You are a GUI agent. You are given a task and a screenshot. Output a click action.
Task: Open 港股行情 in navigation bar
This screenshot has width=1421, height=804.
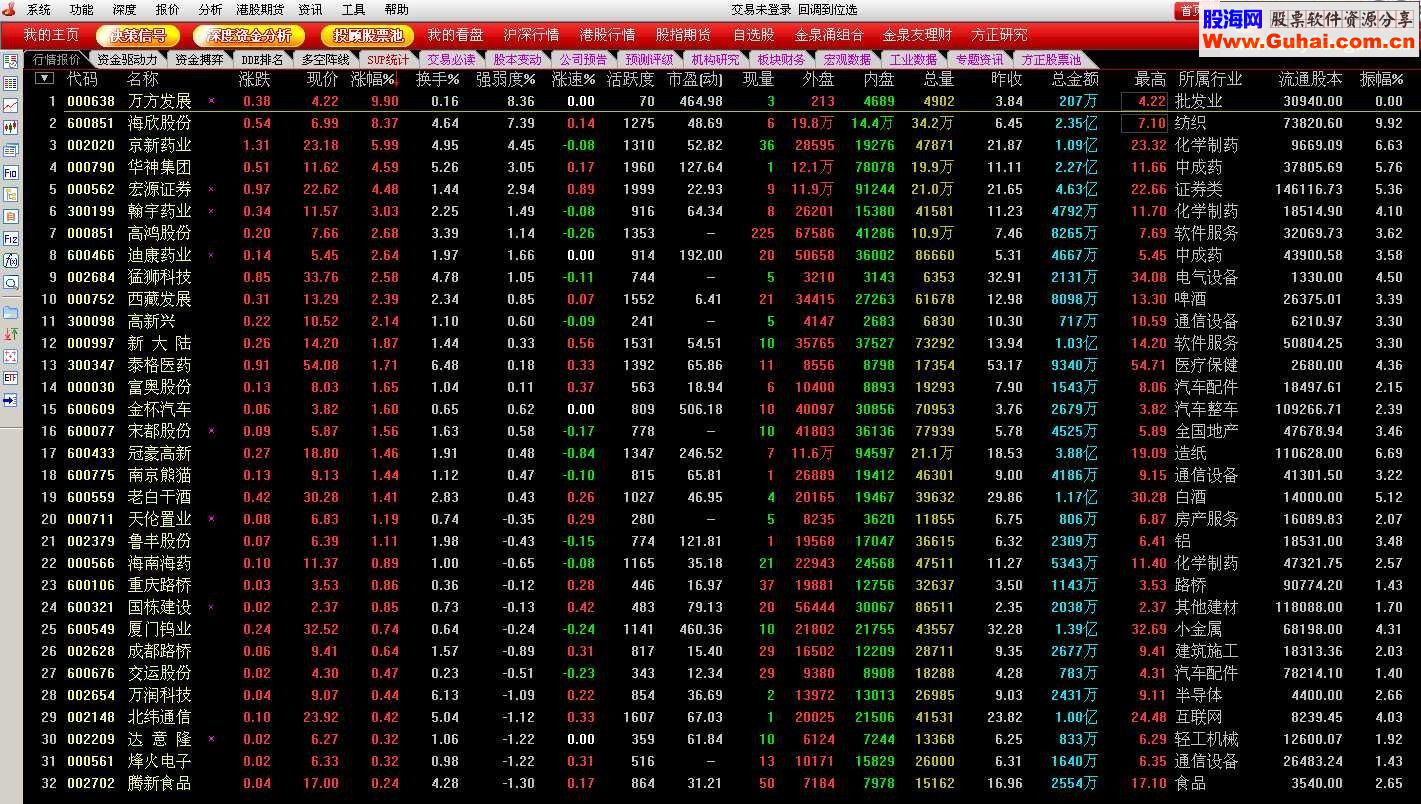pyautogui.click(x=608, y=35)
